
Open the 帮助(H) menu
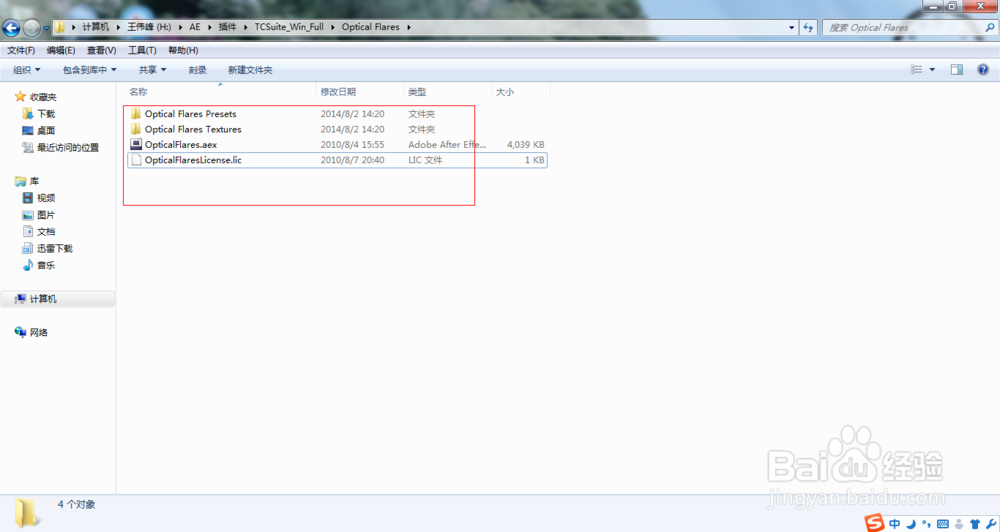pyautogui.click(x=183, y=50)
